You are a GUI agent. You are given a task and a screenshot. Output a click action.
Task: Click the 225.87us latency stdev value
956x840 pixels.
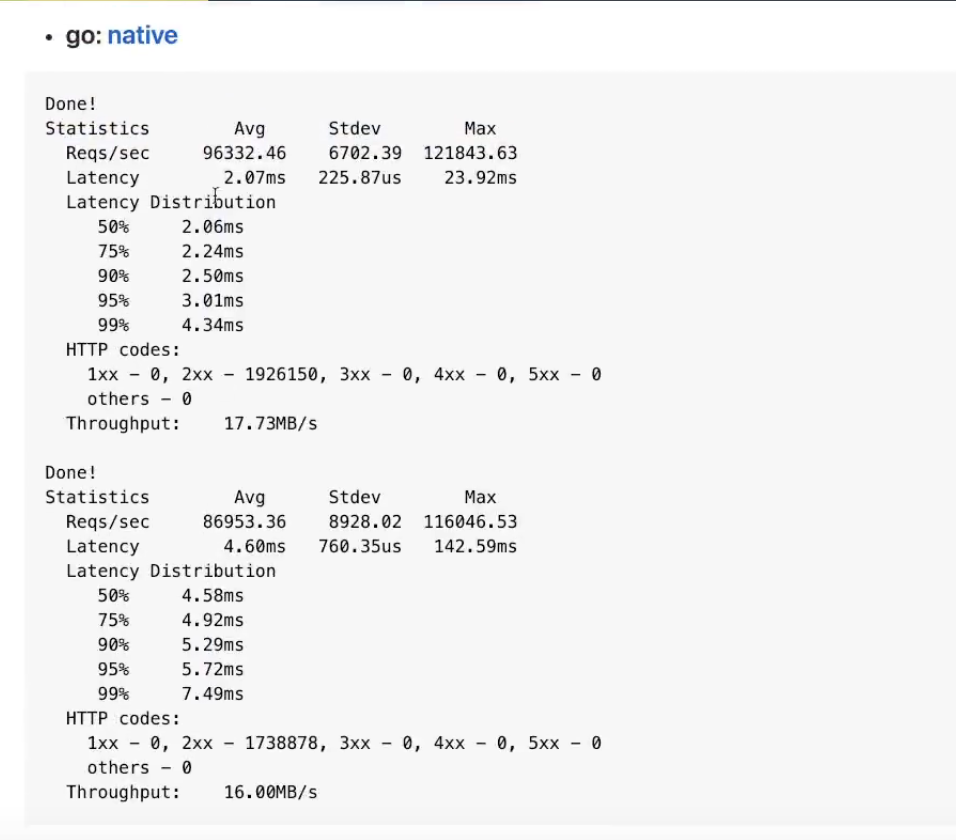(359, 178)
